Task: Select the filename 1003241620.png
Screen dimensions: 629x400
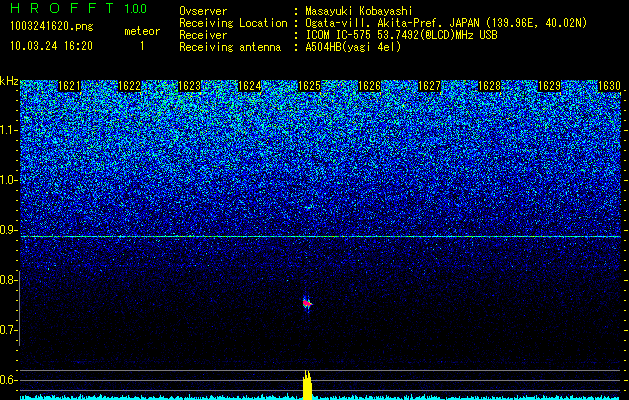Action: (52, 26)
